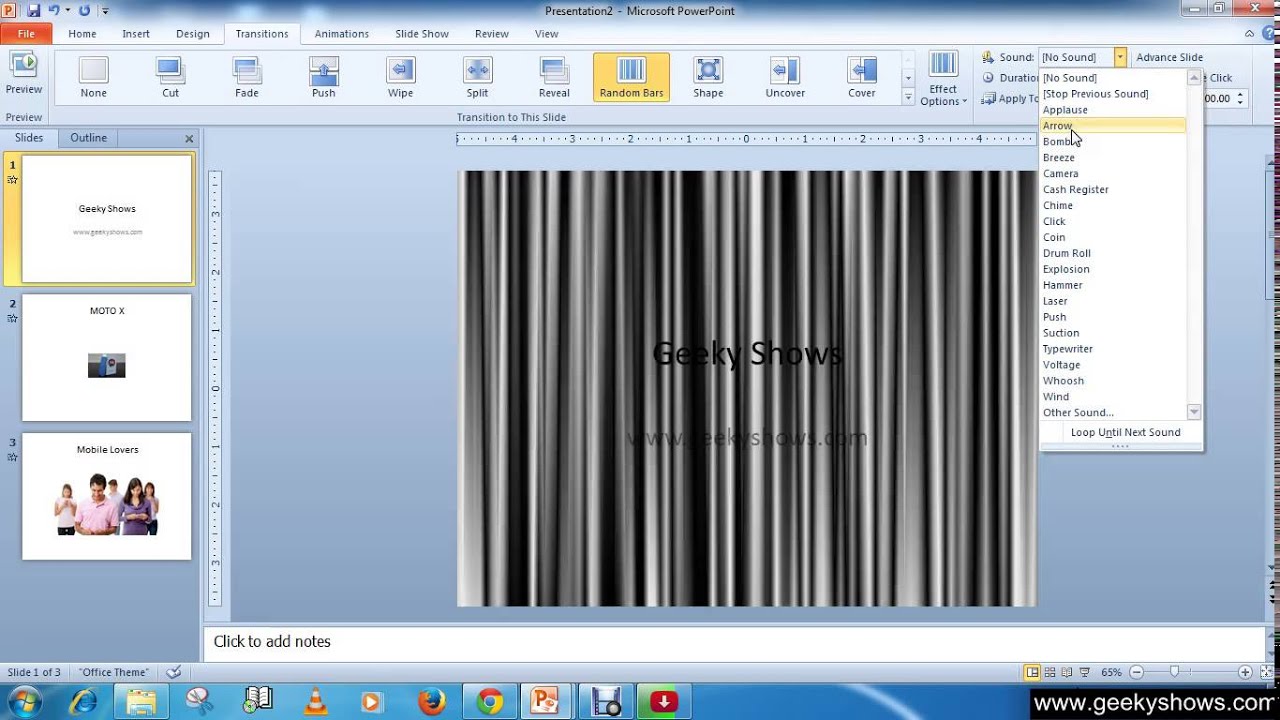Apply the Wipe transition
This screenshot has width=1280, height=720.
(400, 77)
